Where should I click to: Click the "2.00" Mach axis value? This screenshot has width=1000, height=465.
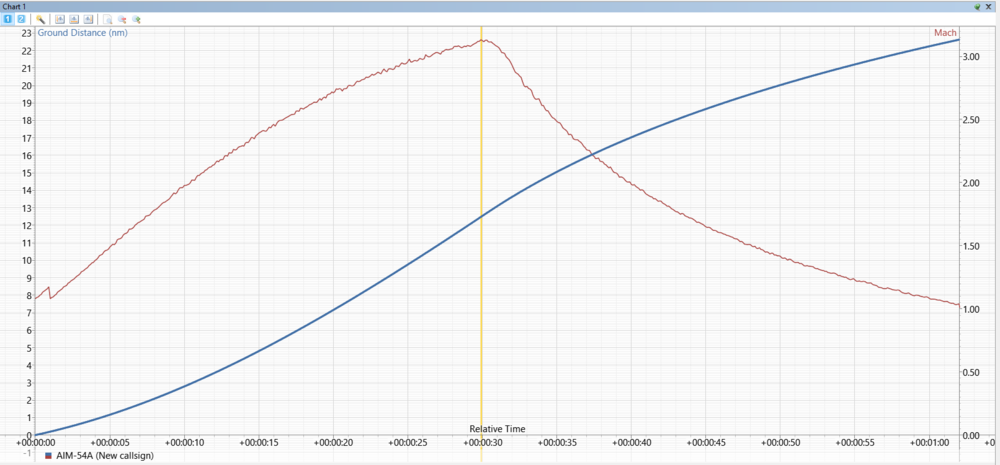click(x=971, y=183)
